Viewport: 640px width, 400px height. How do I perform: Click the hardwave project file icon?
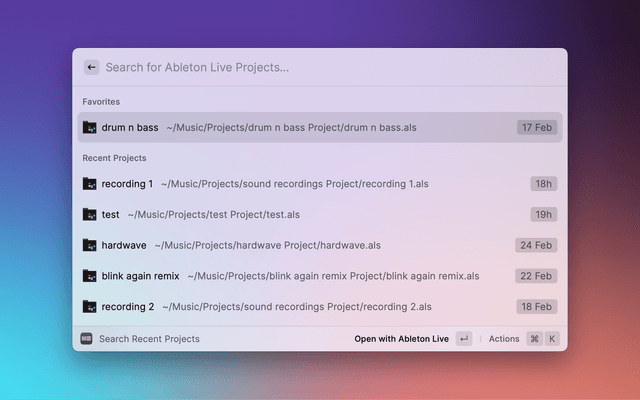[x=89, y=245]
